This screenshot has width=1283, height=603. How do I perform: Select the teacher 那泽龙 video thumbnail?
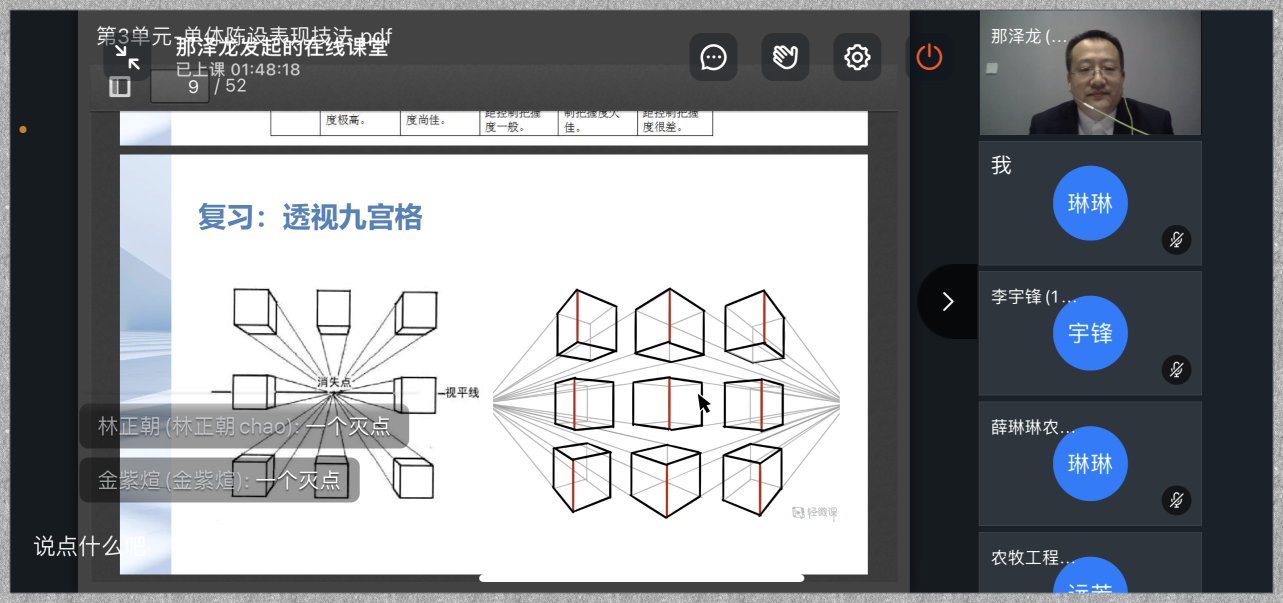click(x=1090, y=74)
